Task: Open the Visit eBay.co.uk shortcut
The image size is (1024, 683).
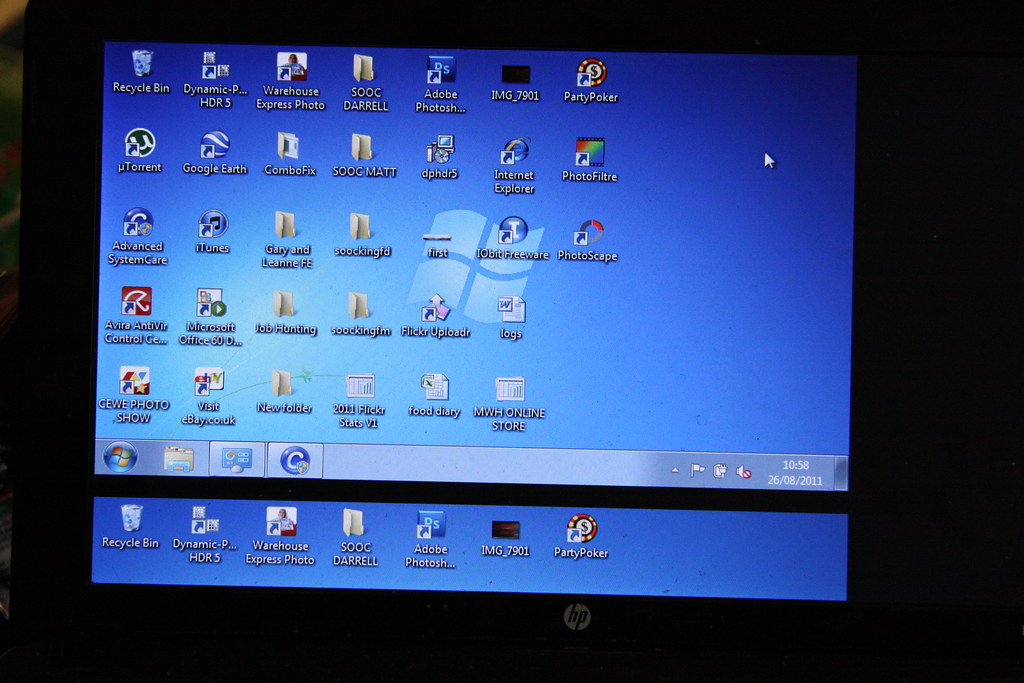Action: (209, 381)
